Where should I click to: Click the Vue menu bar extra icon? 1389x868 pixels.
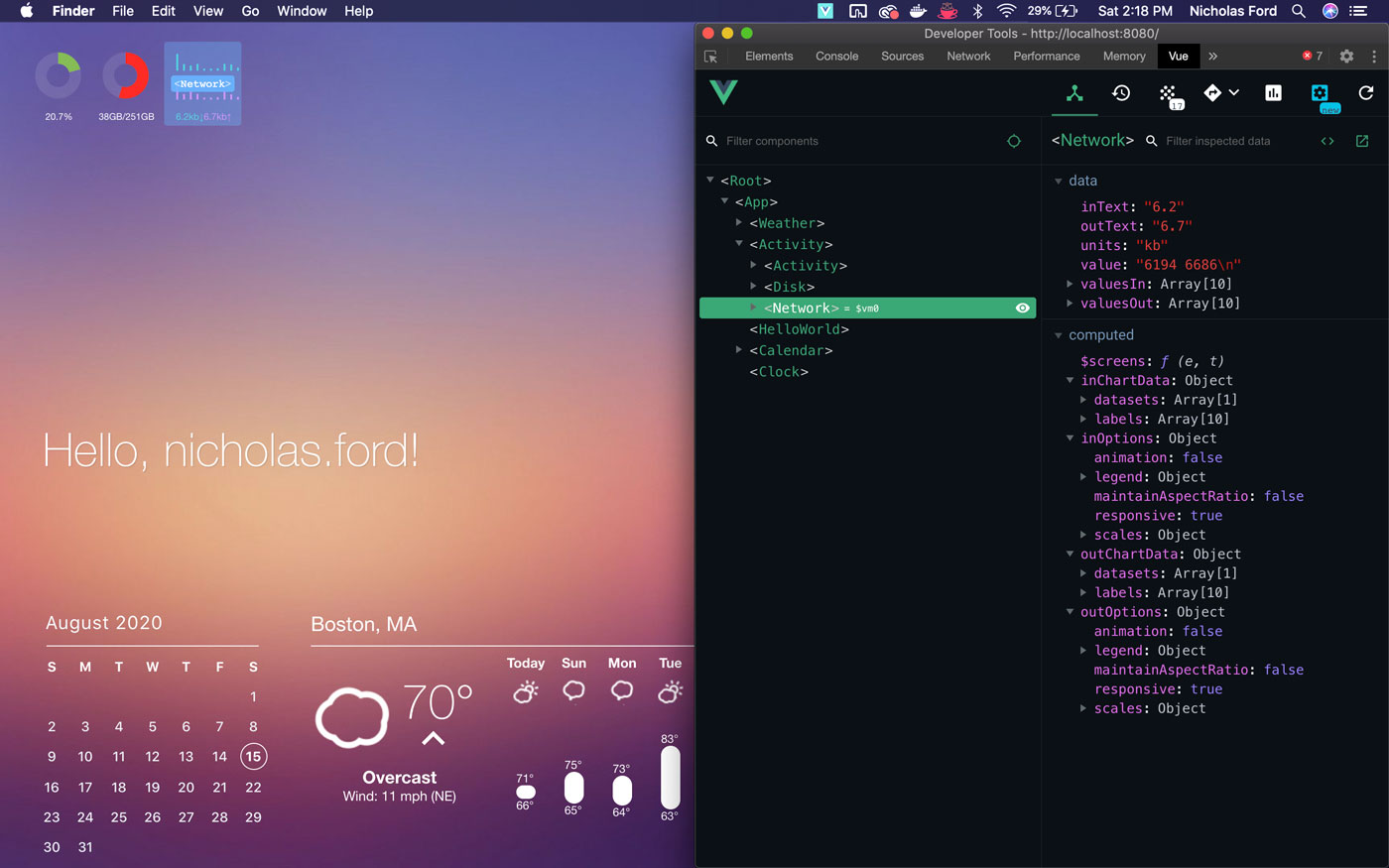pyautogui.click(x=825, y=11)
